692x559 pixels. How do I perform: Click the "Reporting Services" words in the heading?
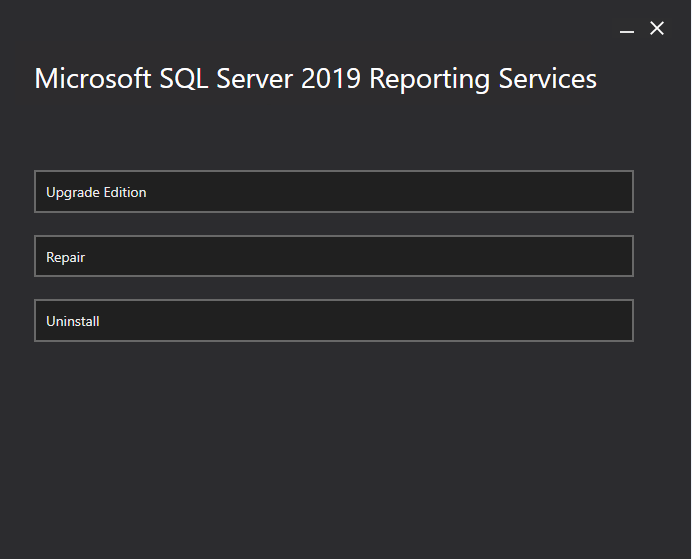483,79
